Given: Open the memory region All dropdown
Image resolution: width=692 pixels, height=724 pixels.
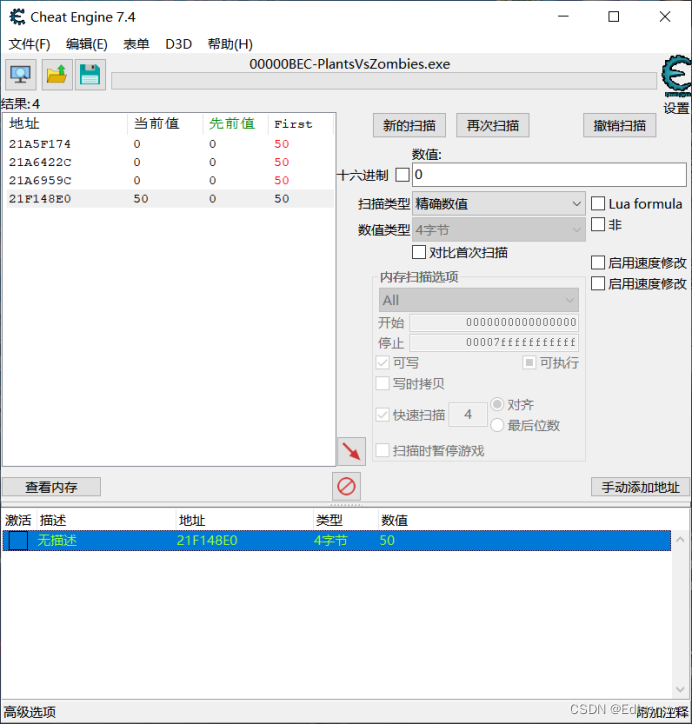Looking at the screenshot, I should pos(479,300).
